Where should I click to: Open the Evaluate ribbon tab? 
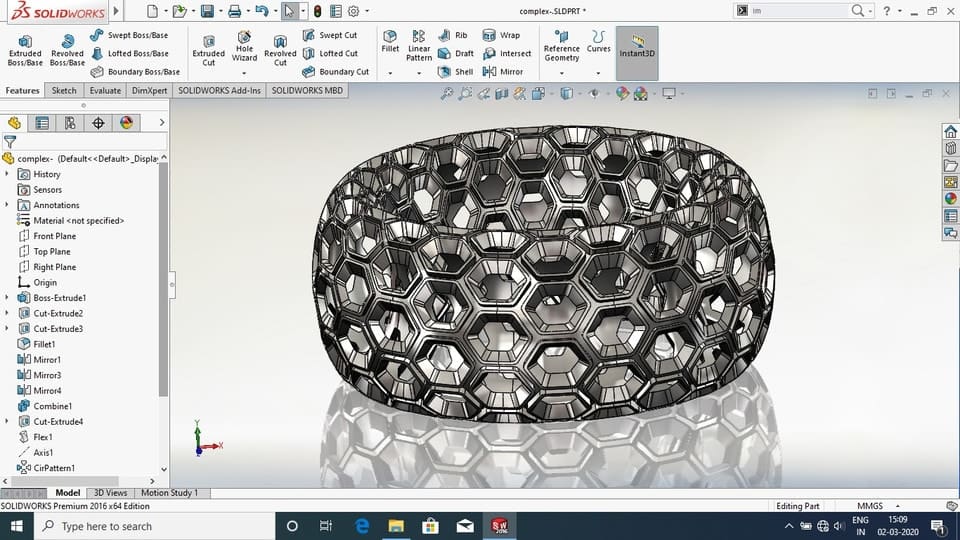(105, 90)
